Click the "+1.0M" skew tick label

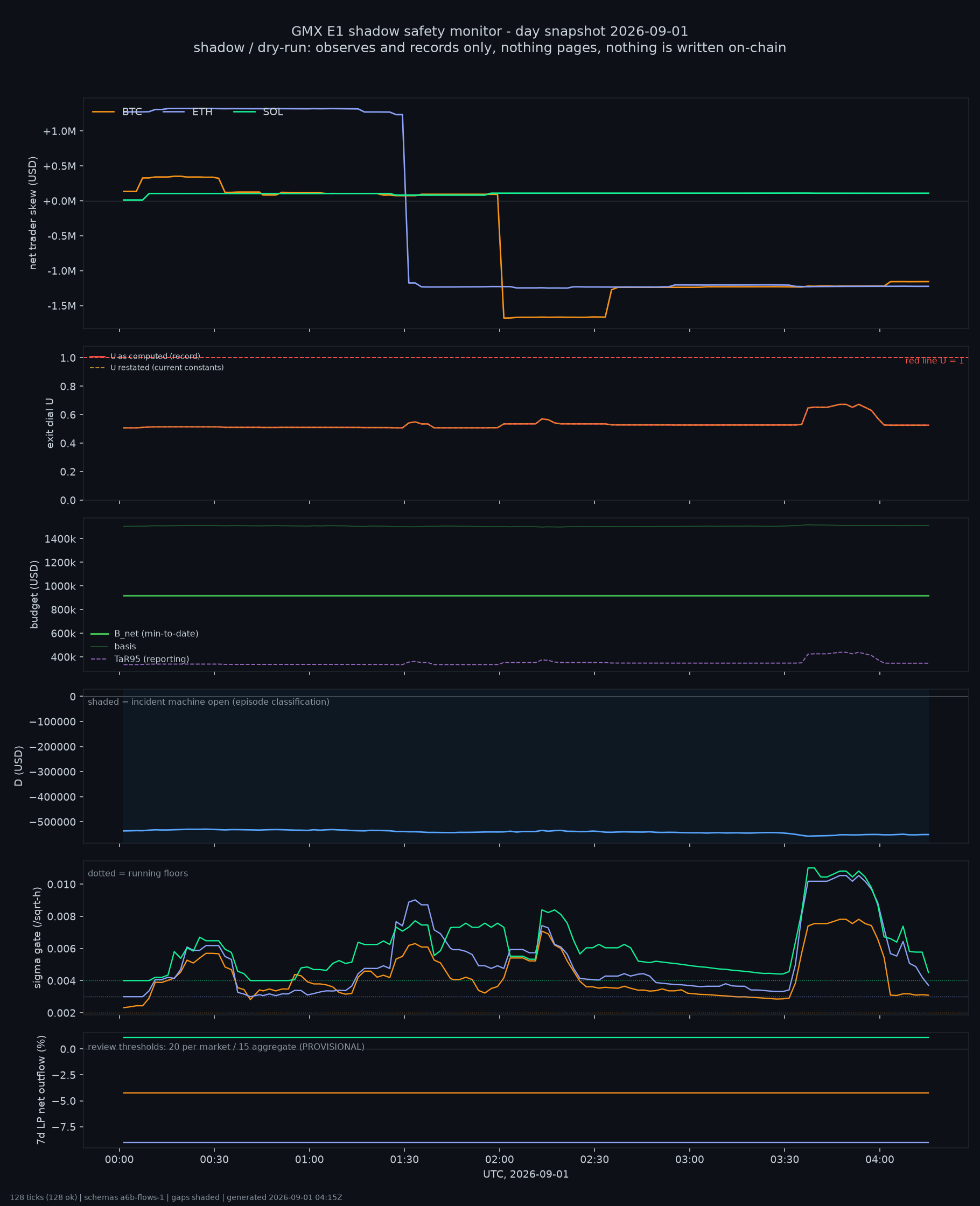[59, 131]
